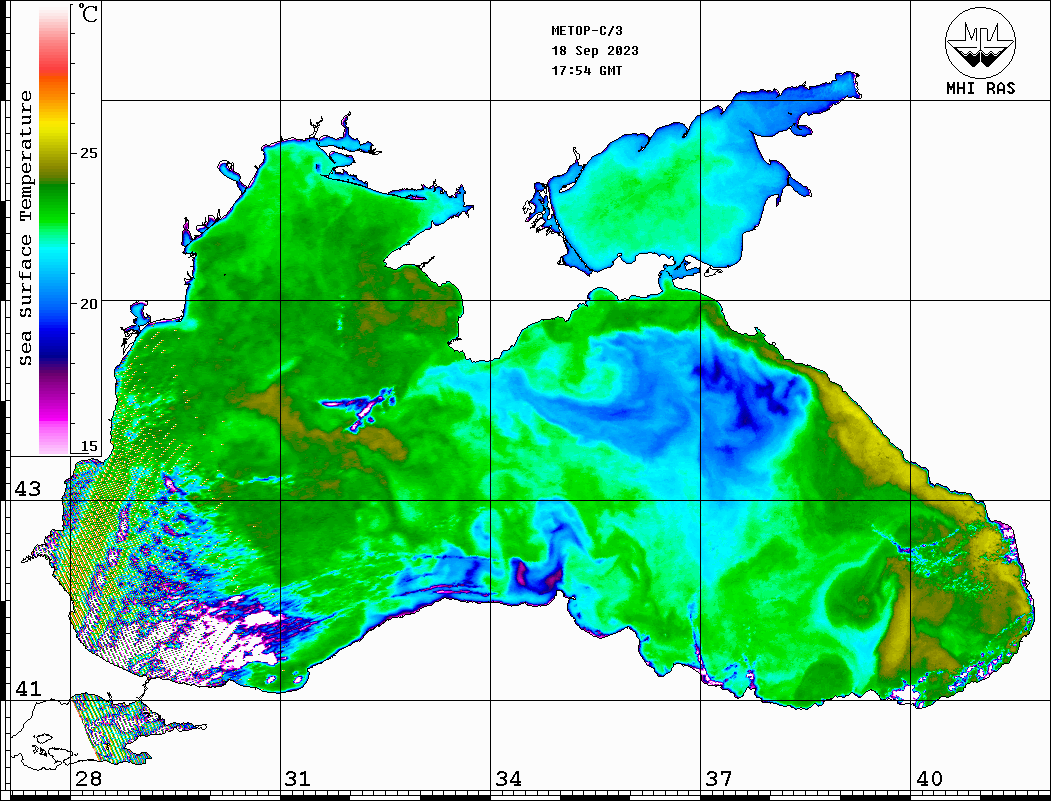Click the 'METOP-C/3' satellite label

point(586,31)
